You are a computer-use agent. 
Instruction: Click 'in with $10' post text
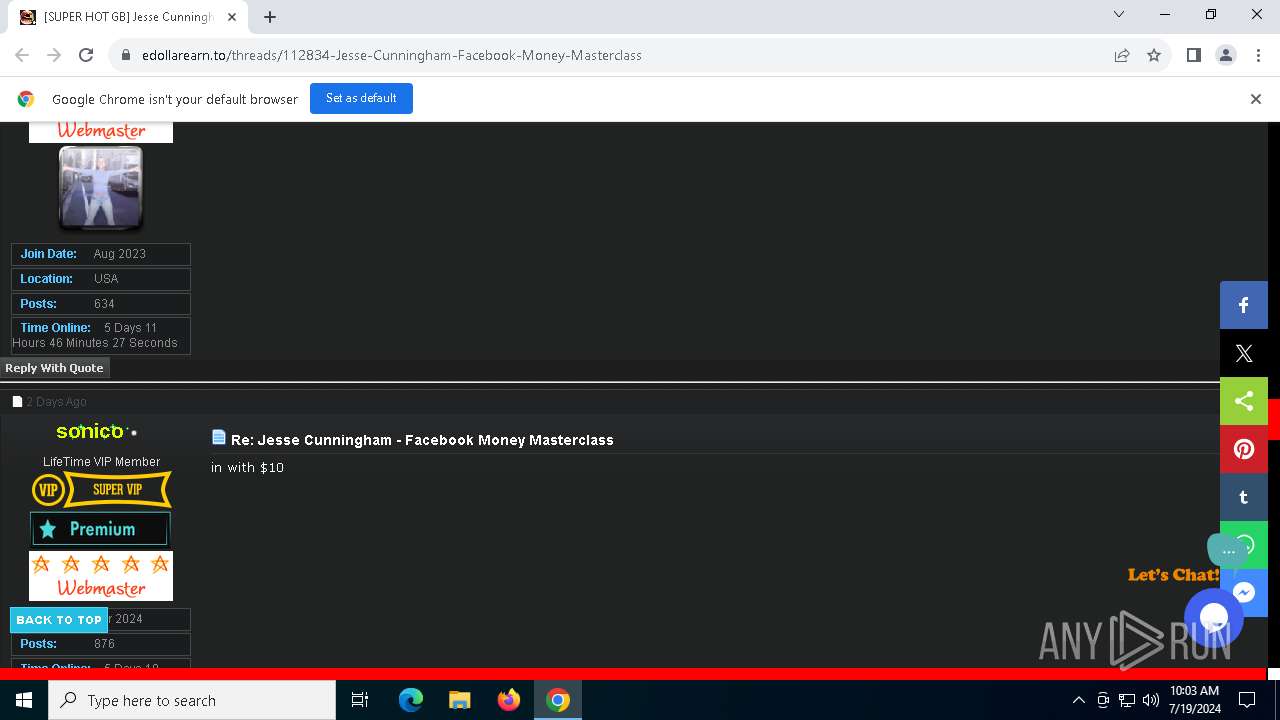pyautogui.click(x=247, y=467)
